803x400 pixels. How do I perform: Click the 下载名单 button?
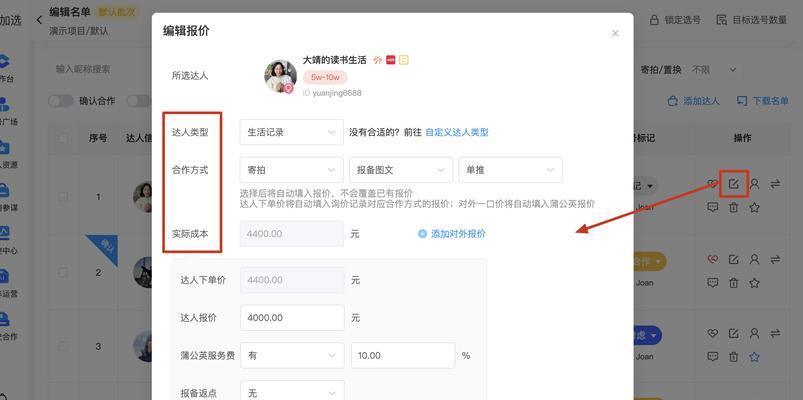(x=763, y=101)
